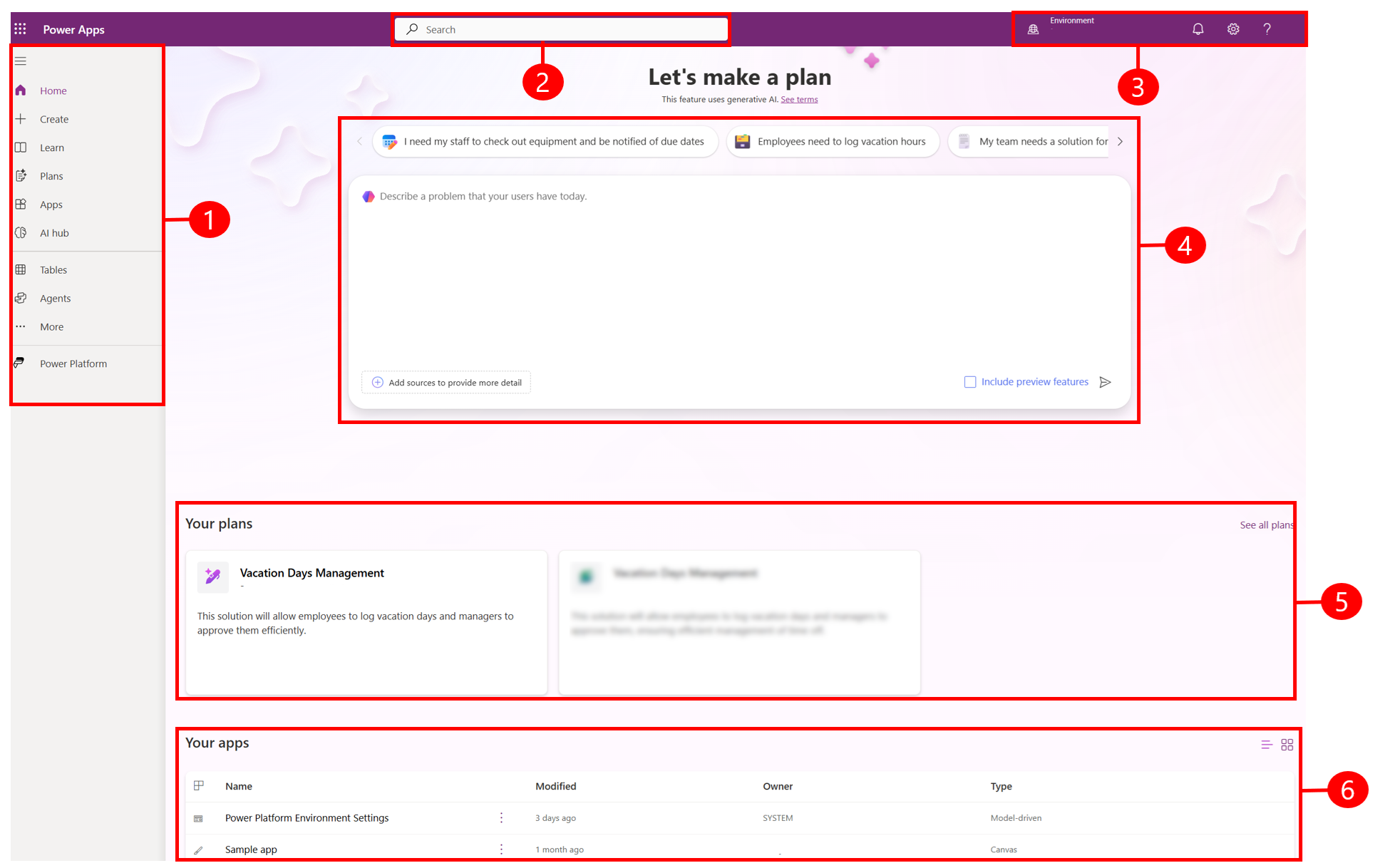The width and height of the screenshot is (1375, 868).
Task: Open AI hub in sidebar
Action: pos(54,233)
